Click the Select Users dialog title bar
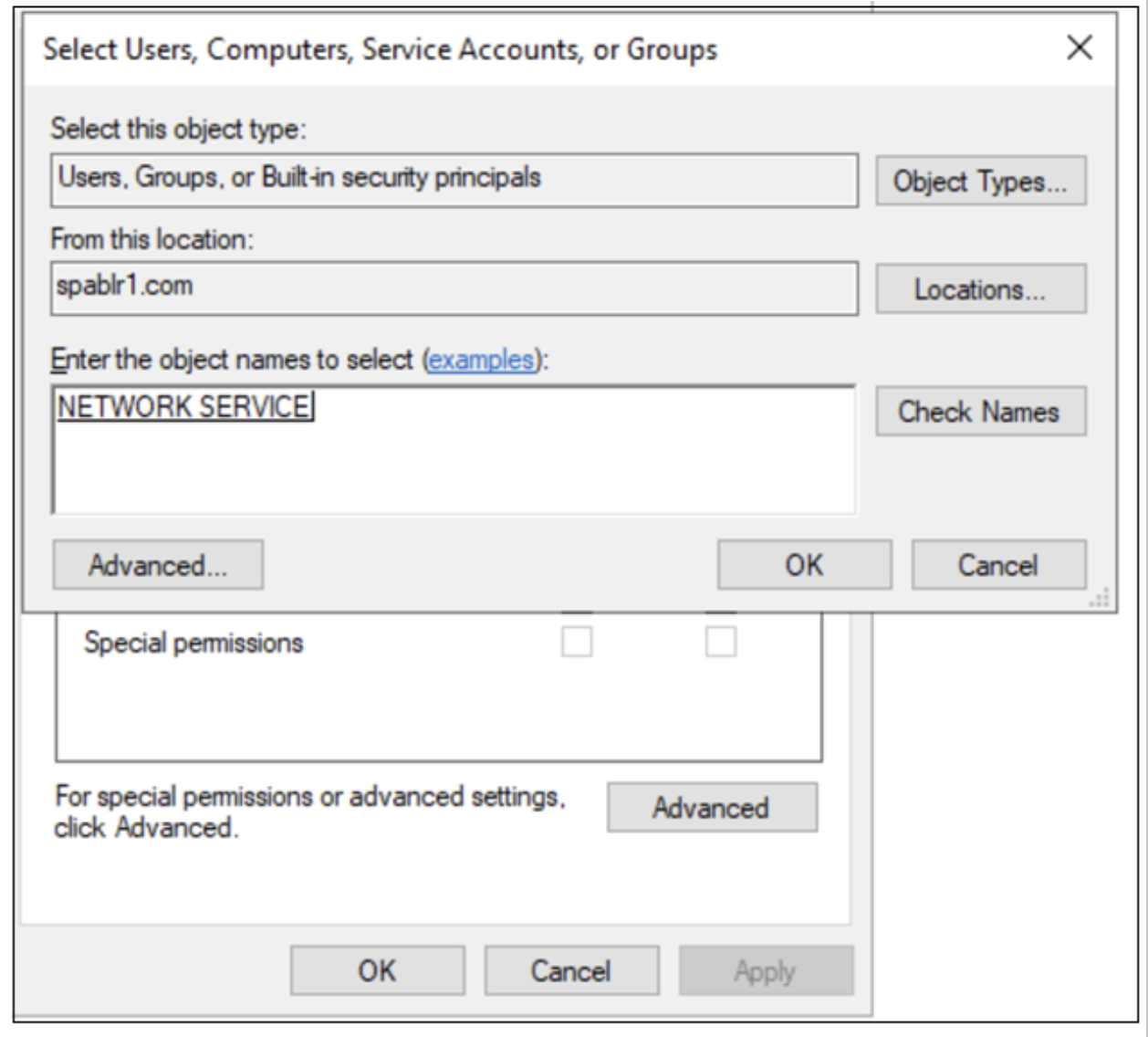The width and height of the screenshot is (1148, 1037). pyautogui.click(x=548, y=49)
